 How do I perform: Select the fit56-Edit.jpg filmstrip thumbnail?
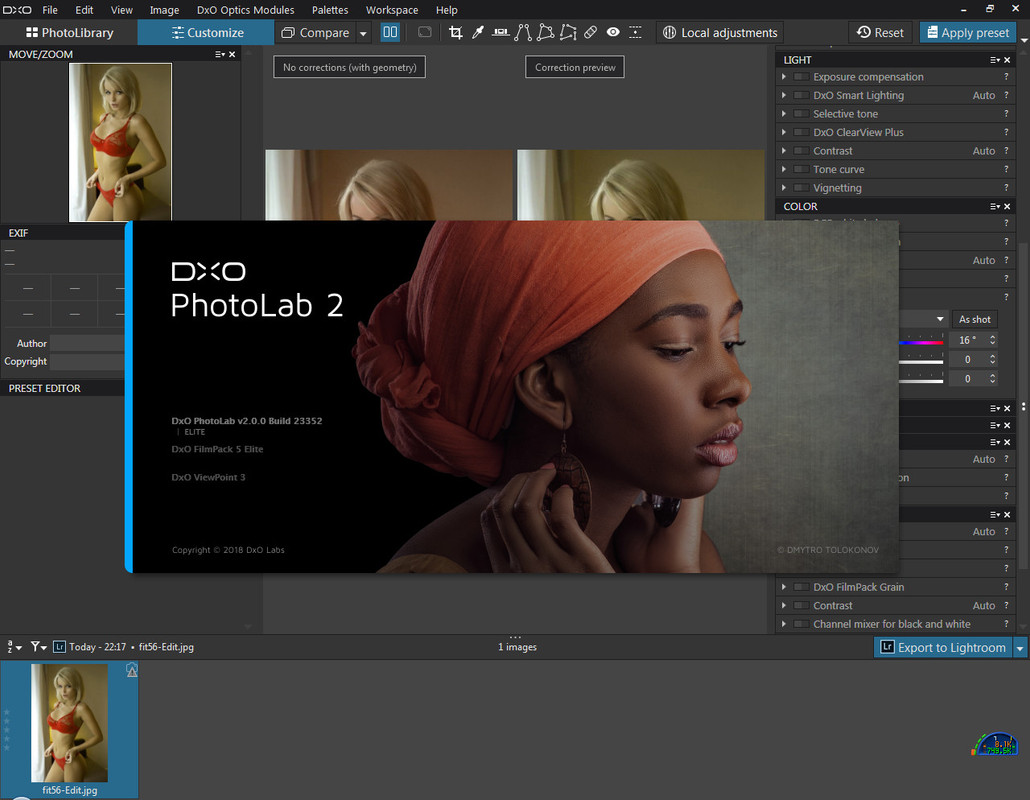click(69, 723)
